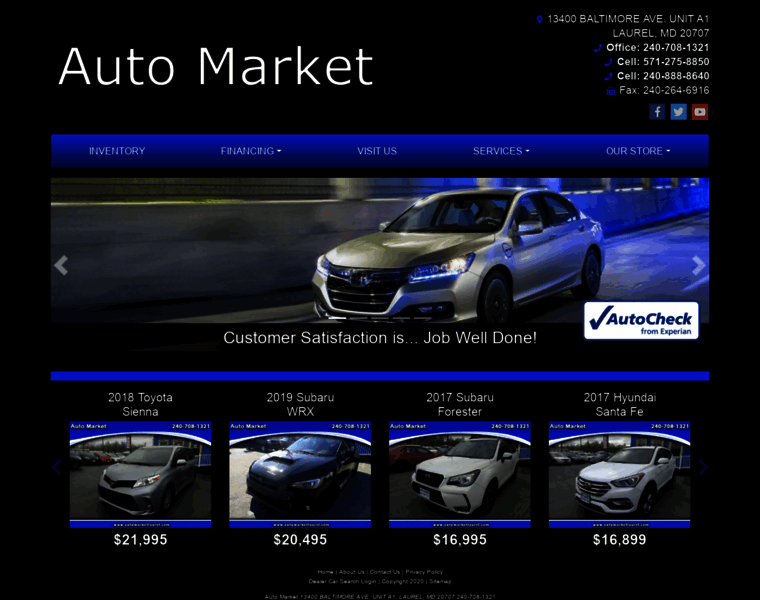Image resolution: width=760 pixels, height=600 pixels.
Task: Expand the Financing dropdown menu
Action: pos(251,151)
